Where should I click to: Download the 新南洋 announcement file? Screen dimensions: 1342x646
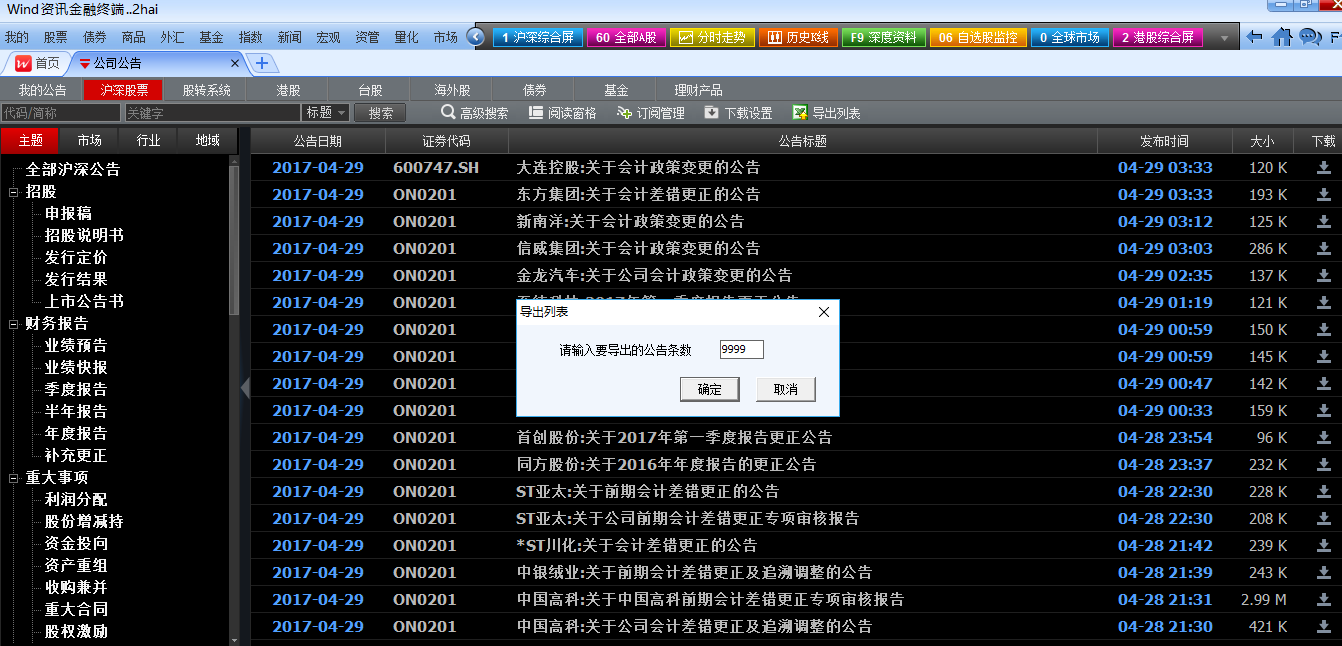click(1323, 222)
